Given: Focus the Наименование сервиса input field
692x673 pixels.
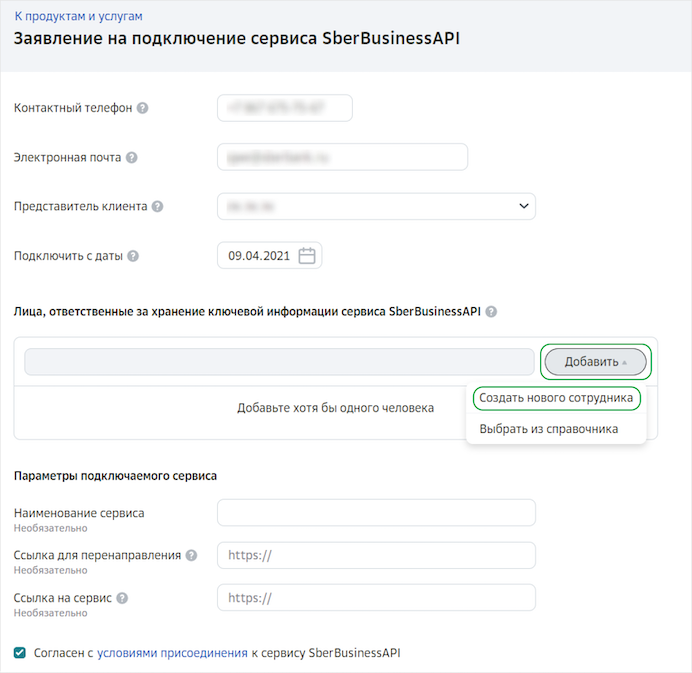Looking at the screenshot, I should pos(376,512).
